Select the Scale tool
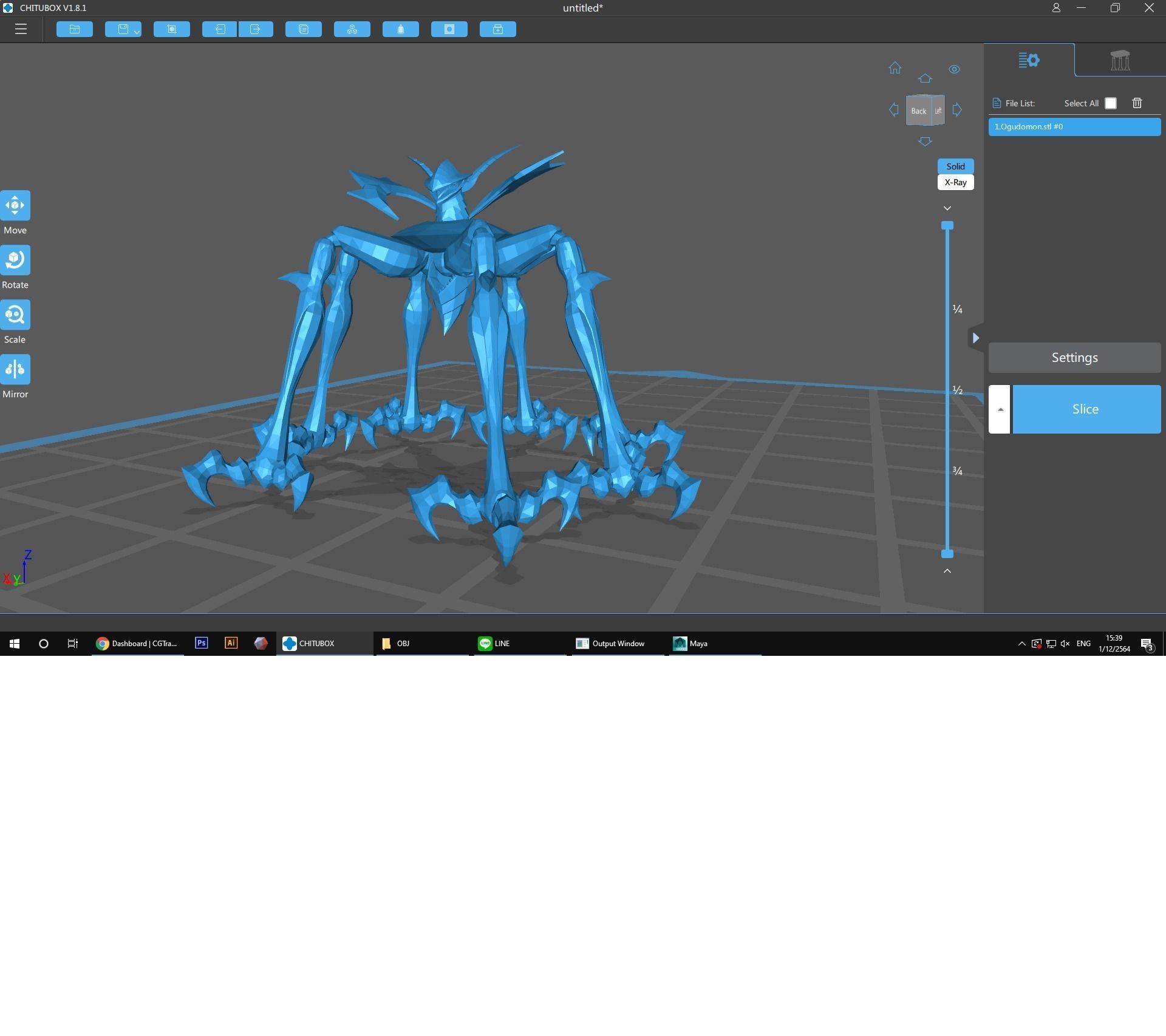Image resolution: width=1166 pixels, height=1036 pixels. tap(15, 315)
